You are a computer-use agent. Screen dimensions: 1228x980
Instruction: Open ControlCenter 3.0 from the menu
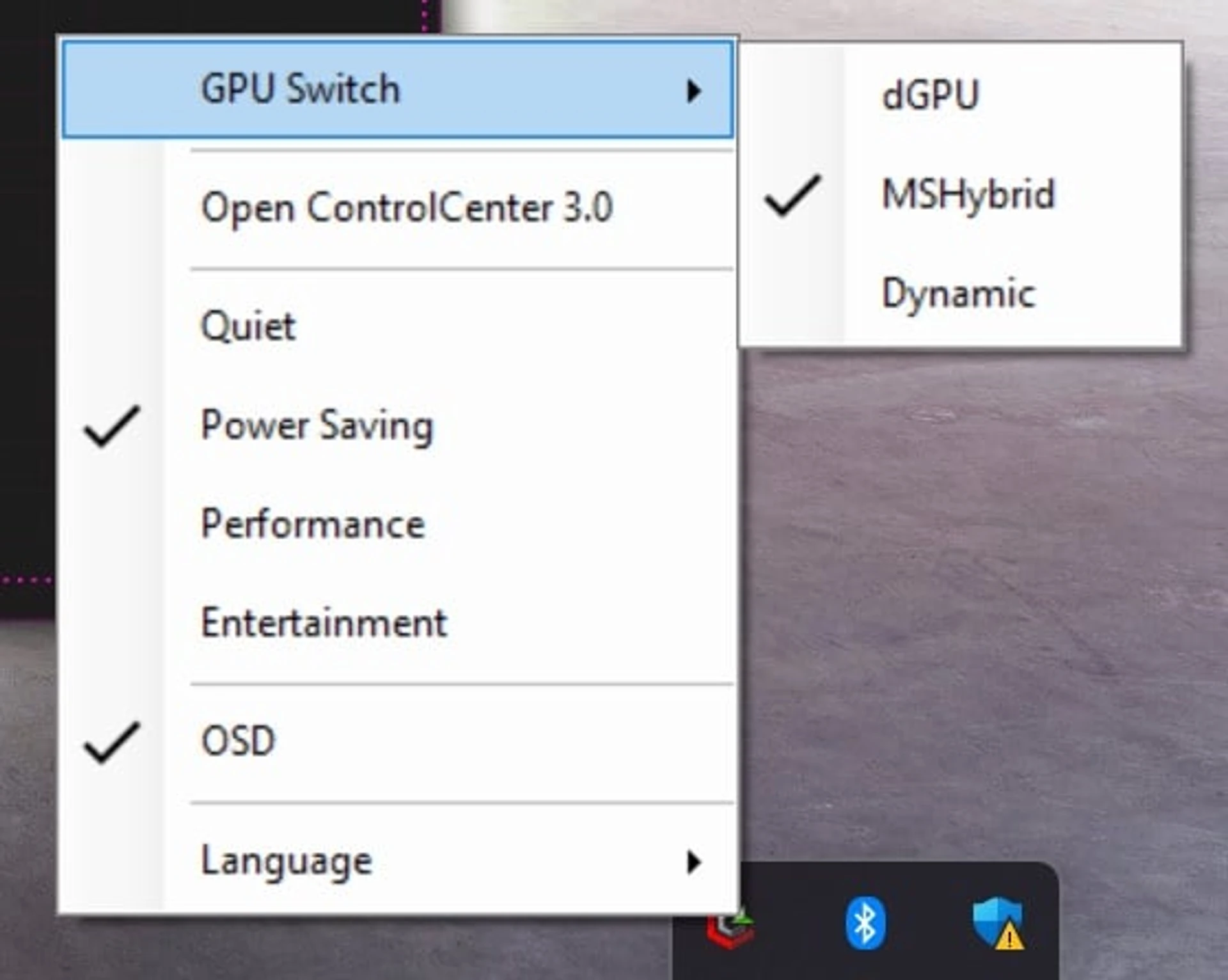[398, 208]
